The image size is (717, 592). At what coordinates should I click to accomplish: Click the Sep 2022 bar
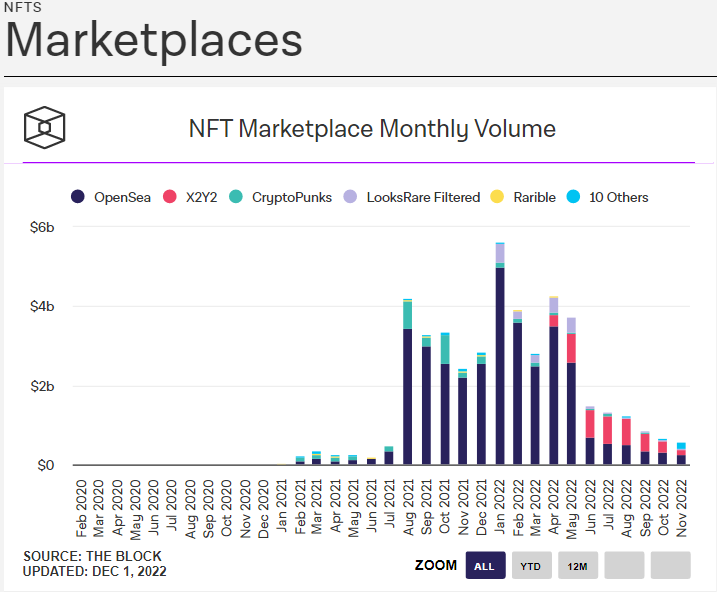pos(645,448)
